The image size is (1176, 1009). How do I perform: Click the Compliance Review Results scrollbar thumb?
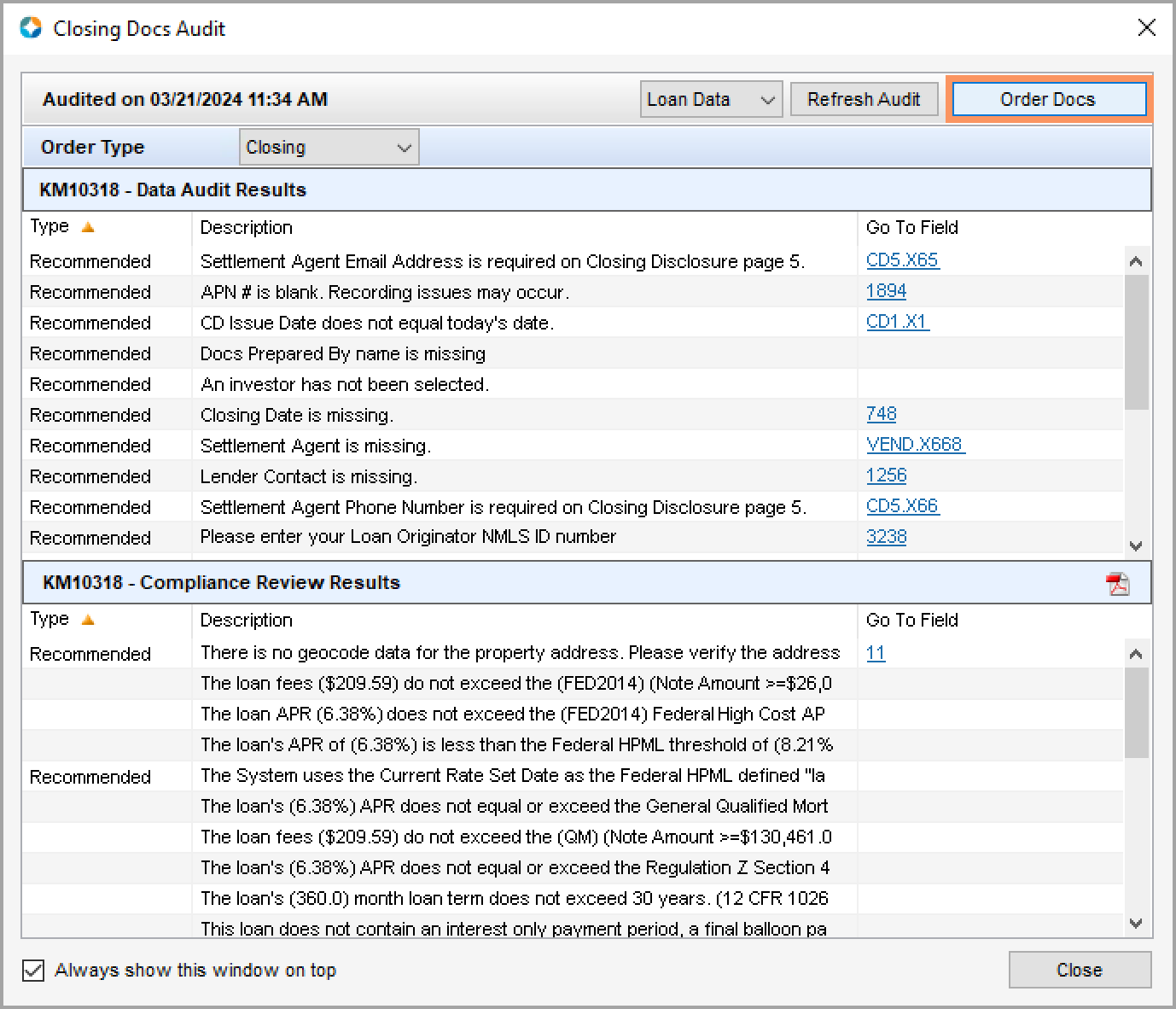point(1136,712)
